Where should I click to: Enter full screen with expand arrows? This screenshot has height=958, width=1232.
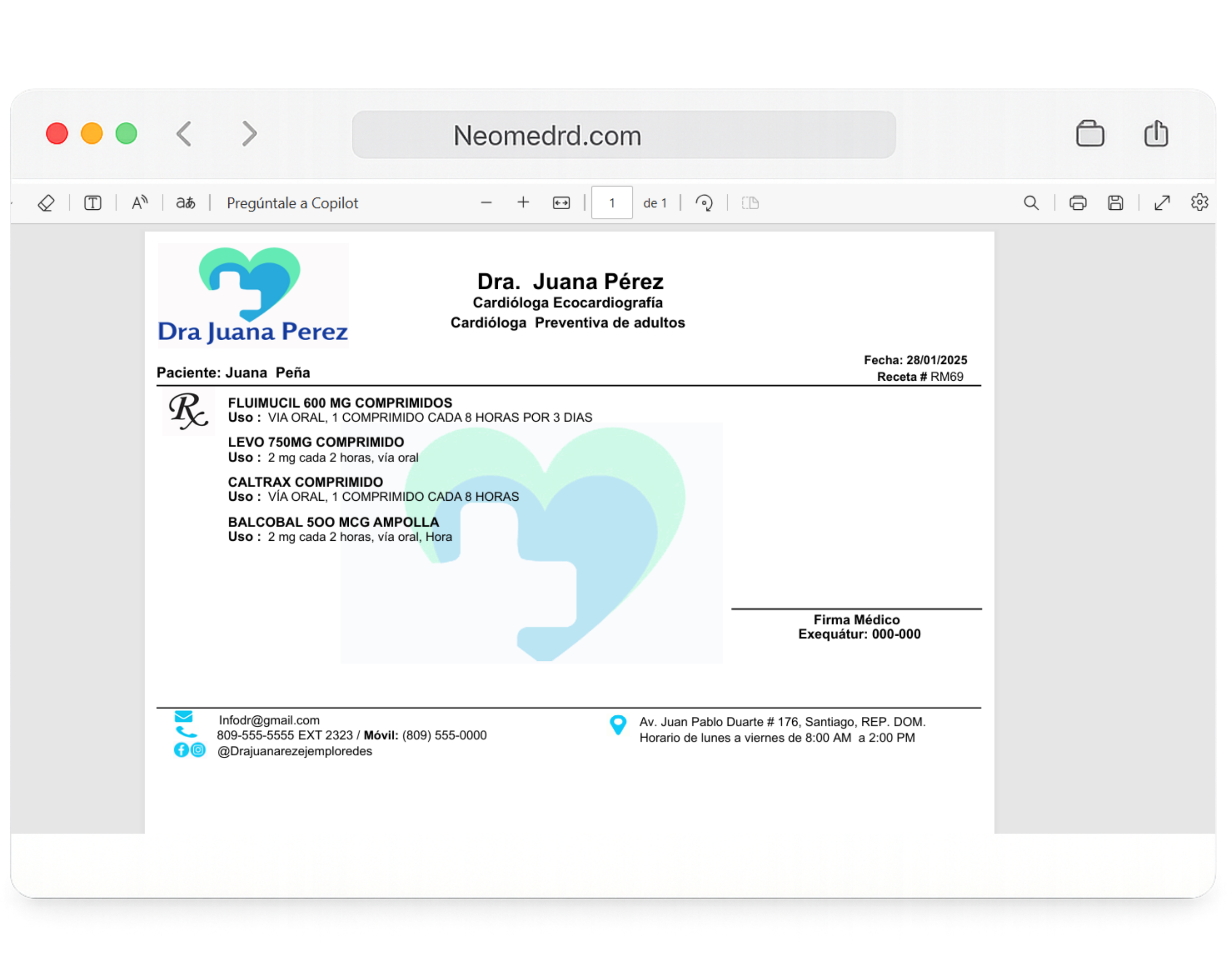tap(1162, 203)
